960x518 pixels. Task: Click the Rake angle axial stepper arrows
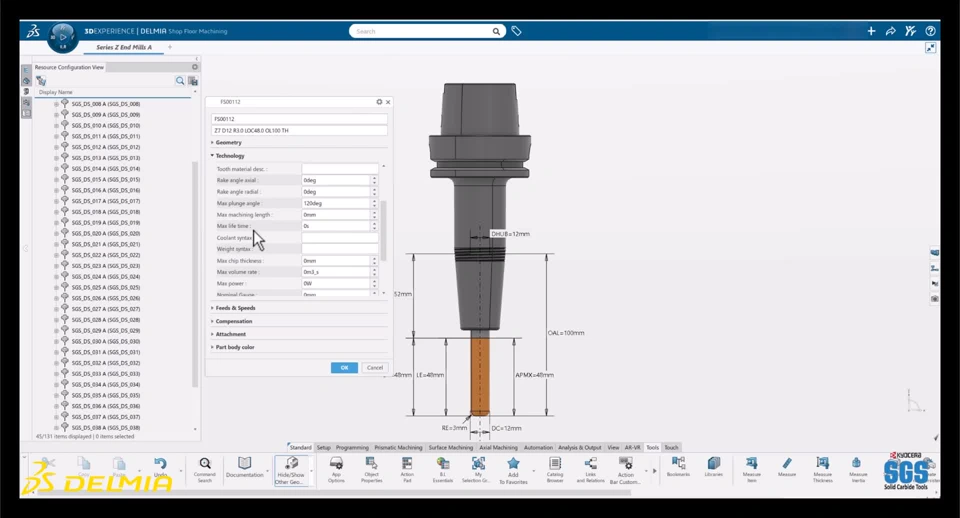tap(374, 180)
